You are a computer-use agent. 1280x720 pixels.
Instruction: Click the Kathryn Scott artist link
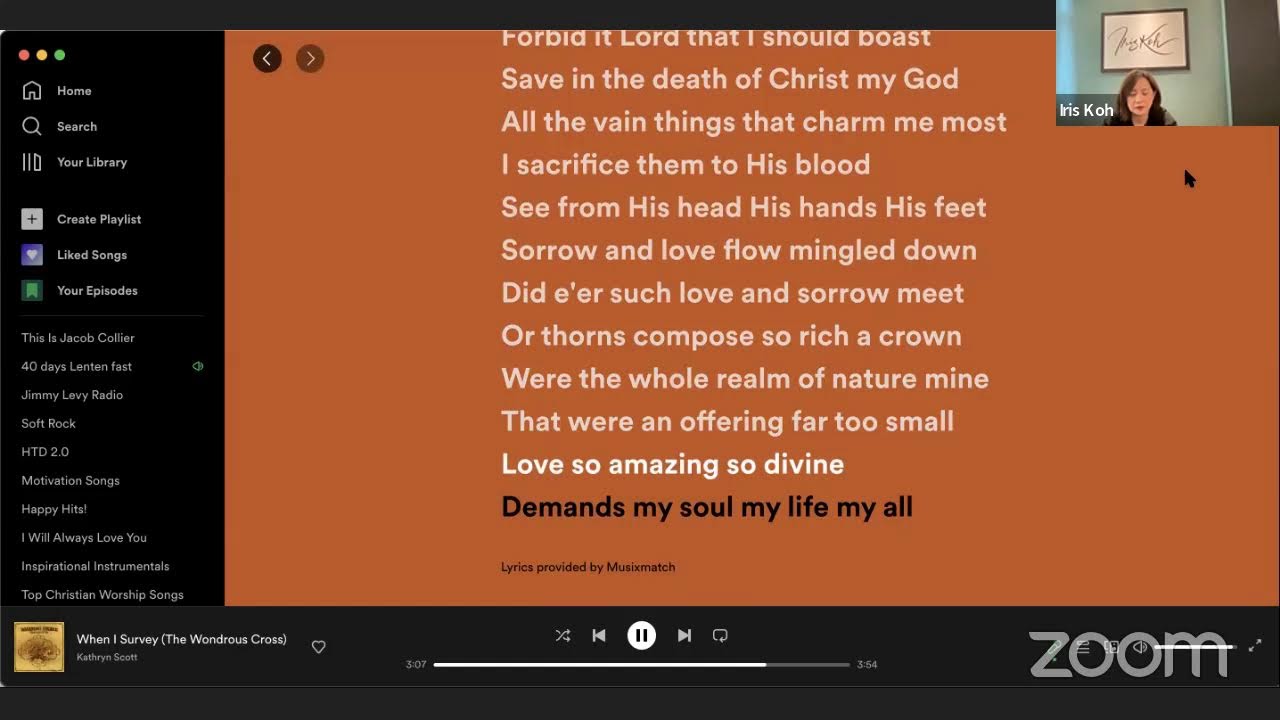(x=107, y=657)
